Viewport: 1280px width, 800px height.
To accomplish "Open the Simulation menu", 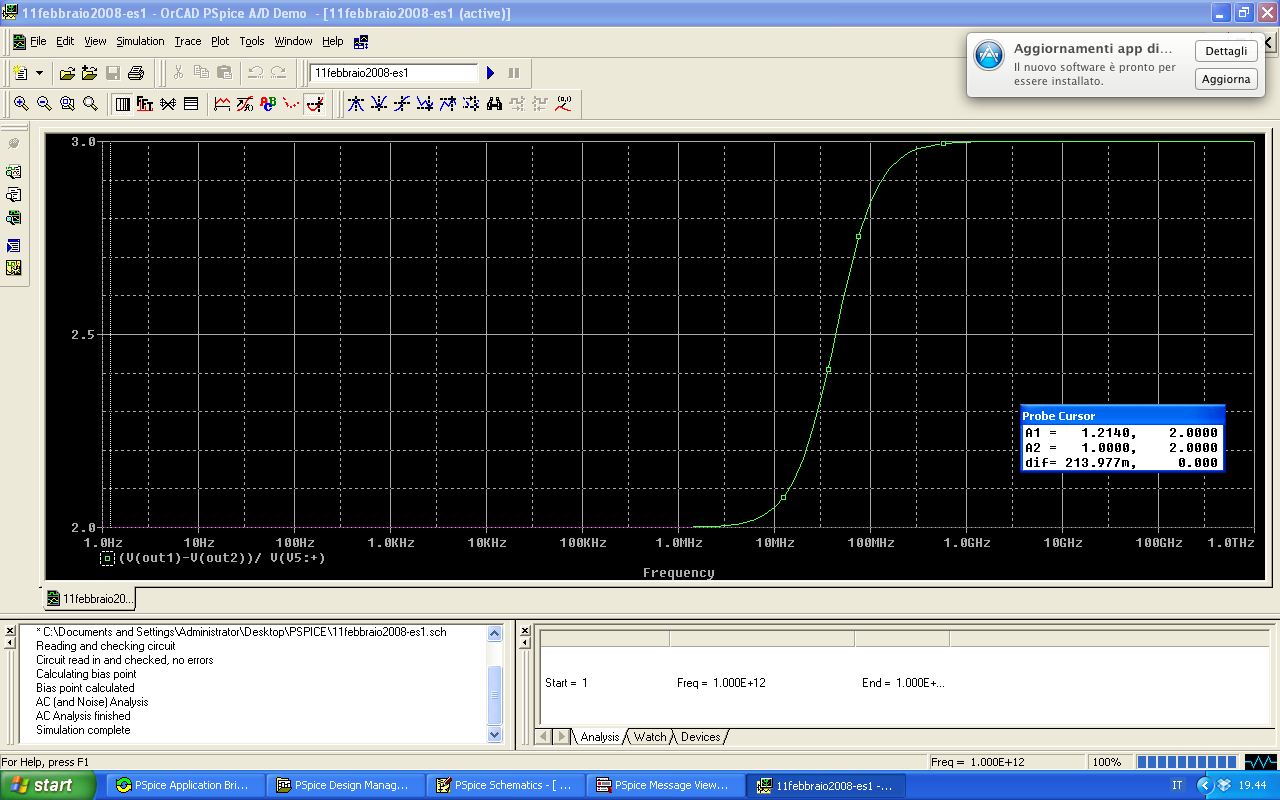I will pyautogui.click(x=140, y=41).
